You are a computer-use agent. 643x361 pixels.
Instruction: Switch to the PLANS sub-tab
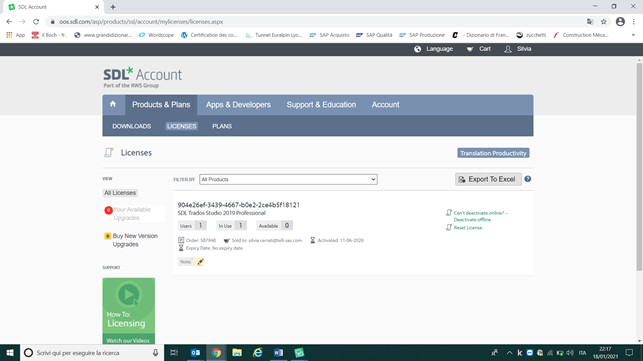222,126
